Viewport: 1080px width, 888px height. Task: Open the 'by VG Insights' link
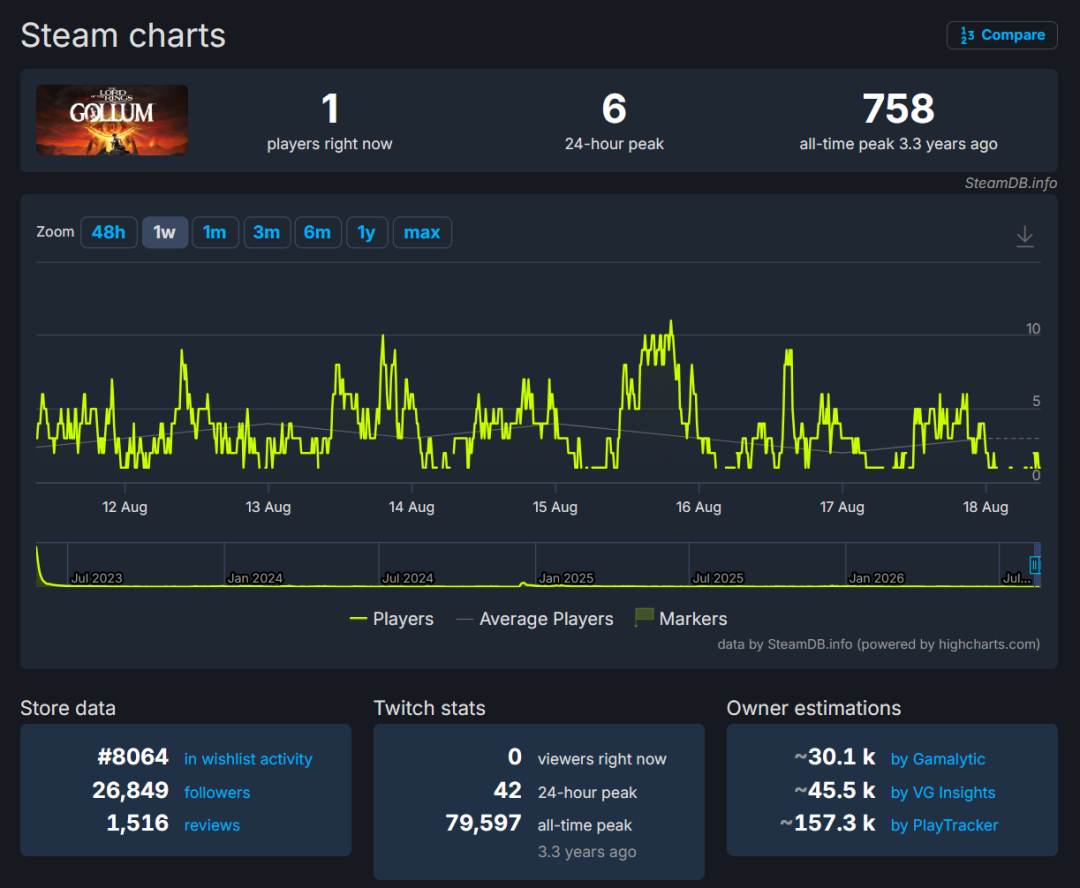(943, 792)
